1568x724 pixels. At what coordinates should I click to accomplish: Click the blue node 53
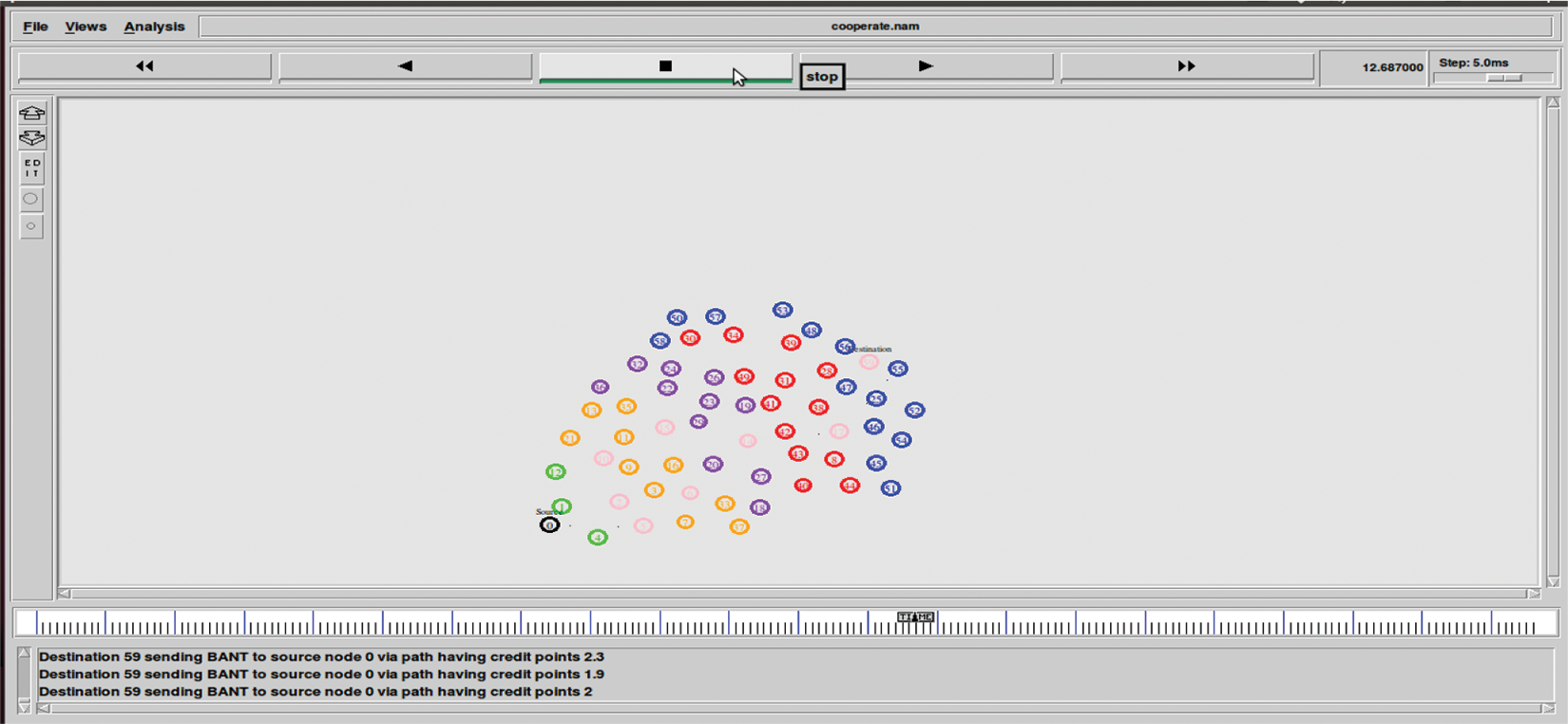(x=782, y=310)
